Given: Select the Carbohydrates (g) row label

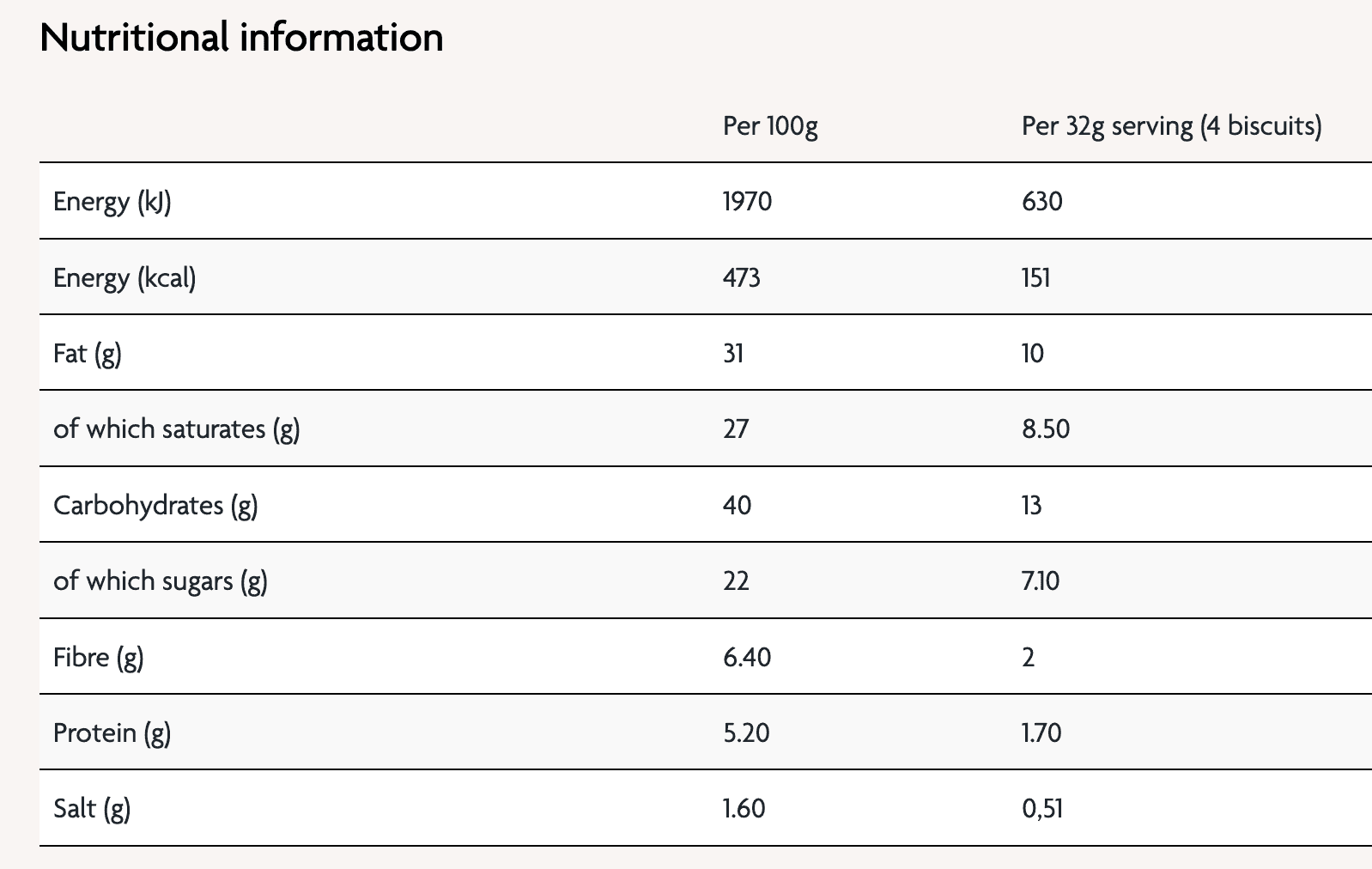Looking at the screenshot, I should (x=155, y=505).
